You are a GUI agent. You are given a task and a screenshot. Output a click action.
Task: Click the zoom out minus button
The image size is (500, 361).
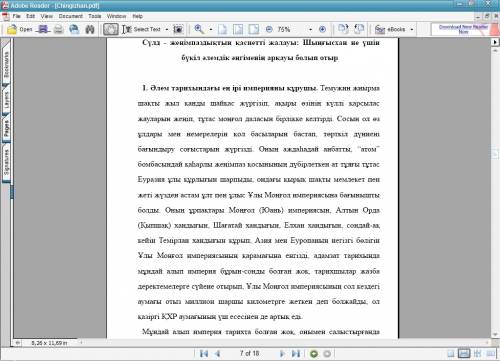point(269,29)
